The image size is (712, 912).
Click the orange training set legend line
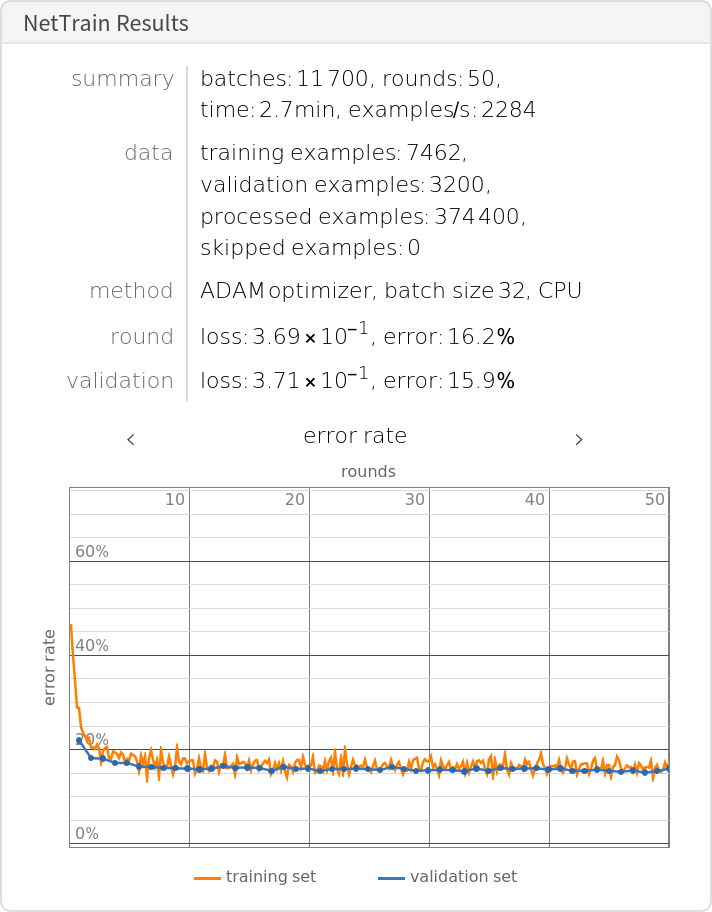pyautogui.click(x=207, y=878)
